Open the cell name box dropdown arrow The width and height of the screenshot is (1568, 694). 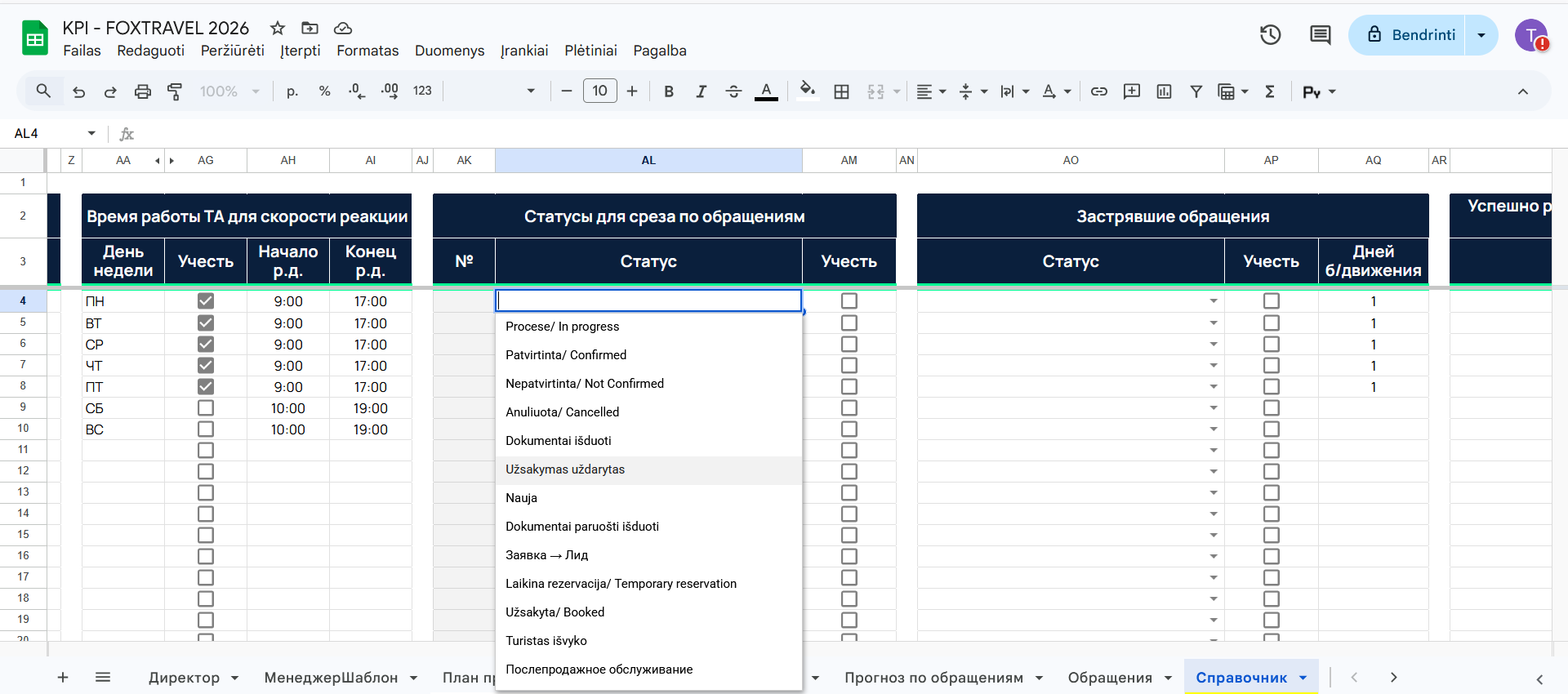[x=91, y=133]
